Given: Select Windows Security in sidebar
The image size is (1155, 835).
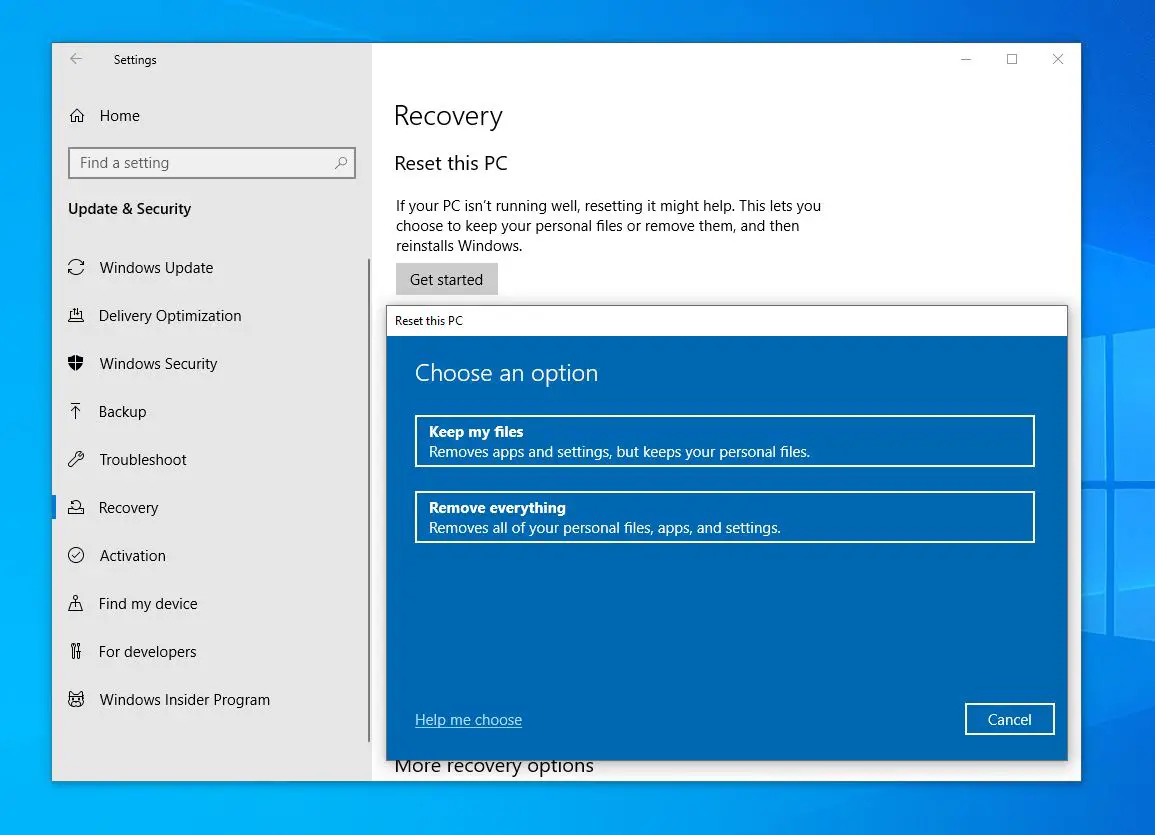Looking at the screenshot, I should click(158, 364).
